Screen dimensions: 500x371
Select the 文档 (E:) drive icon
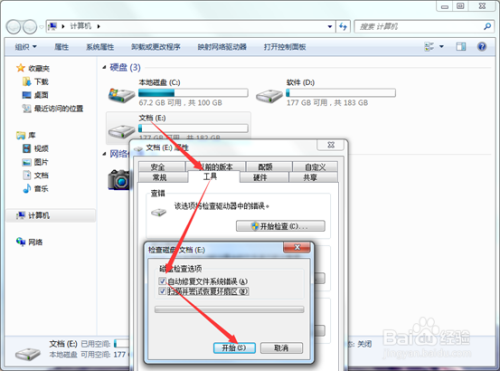[x=121, y=131]
